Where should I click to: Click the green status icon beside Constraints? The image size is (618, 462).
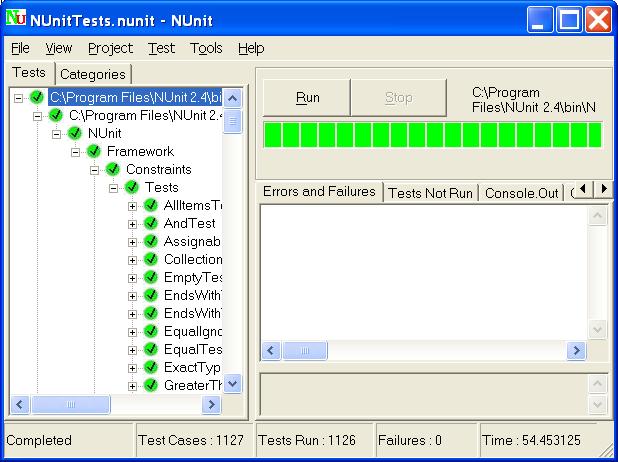(x=113, y=170)
